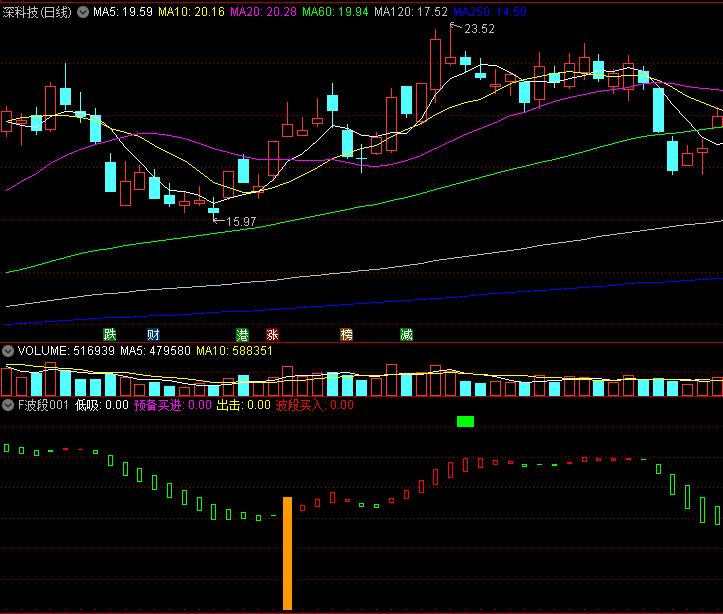The image size is (723, 614).
Task: Click the green signal block in indicator panel
Action: pos(465,421)
